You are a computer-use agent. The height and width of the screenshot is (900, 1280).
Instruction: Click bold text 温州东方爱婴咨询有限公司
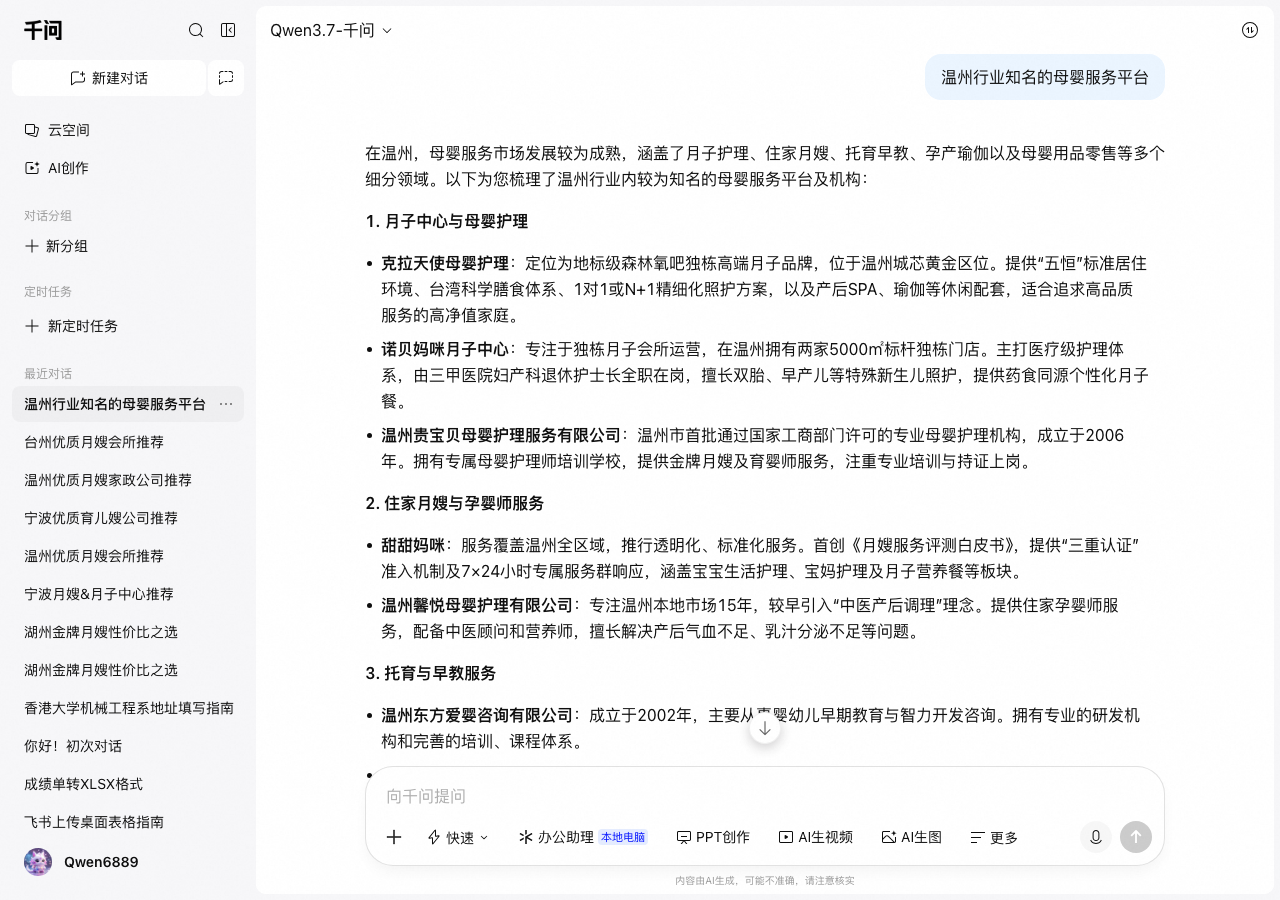[477, 715]
